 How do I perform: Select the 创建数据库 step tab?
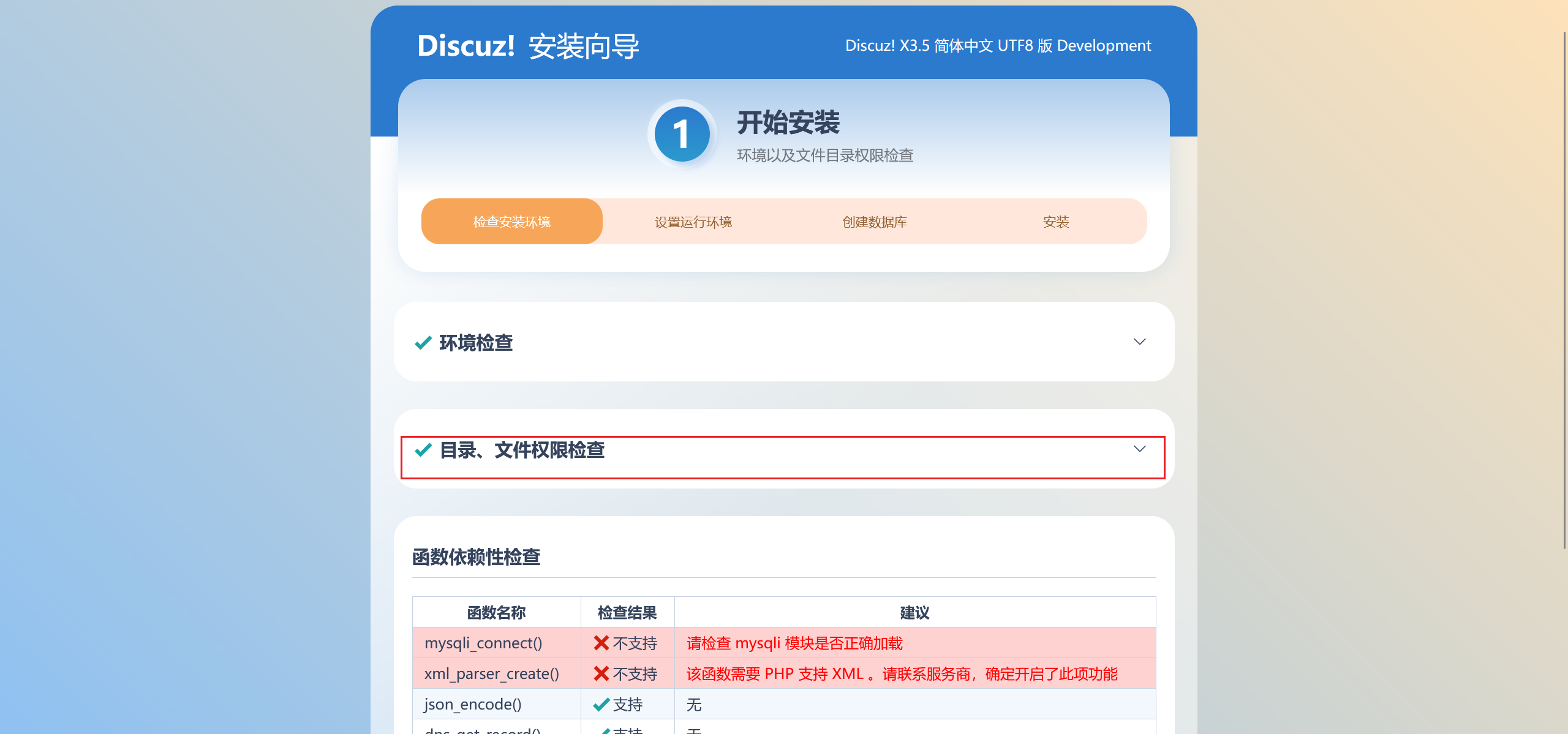[x=874, y=222]
